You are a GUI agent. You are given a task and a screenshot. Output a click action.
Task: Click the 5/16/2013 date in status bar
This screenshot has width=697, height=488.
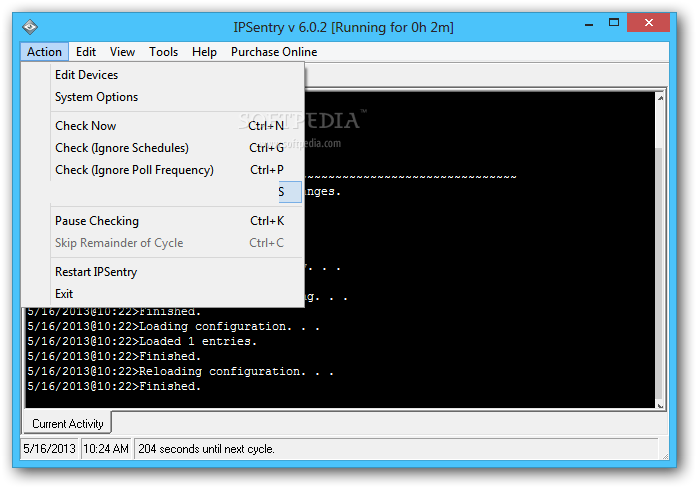click(49, 449)
